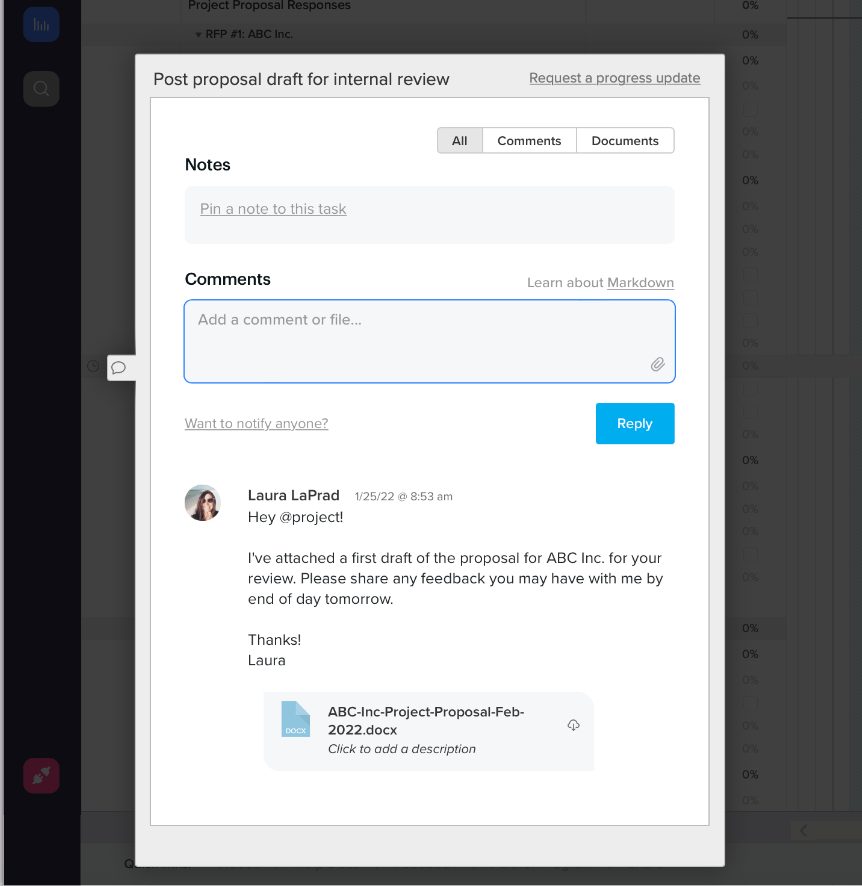Click Want to notify anyone link
This screenshot has height=886, width=862.
pyautogui.click(x=256, y=423)
